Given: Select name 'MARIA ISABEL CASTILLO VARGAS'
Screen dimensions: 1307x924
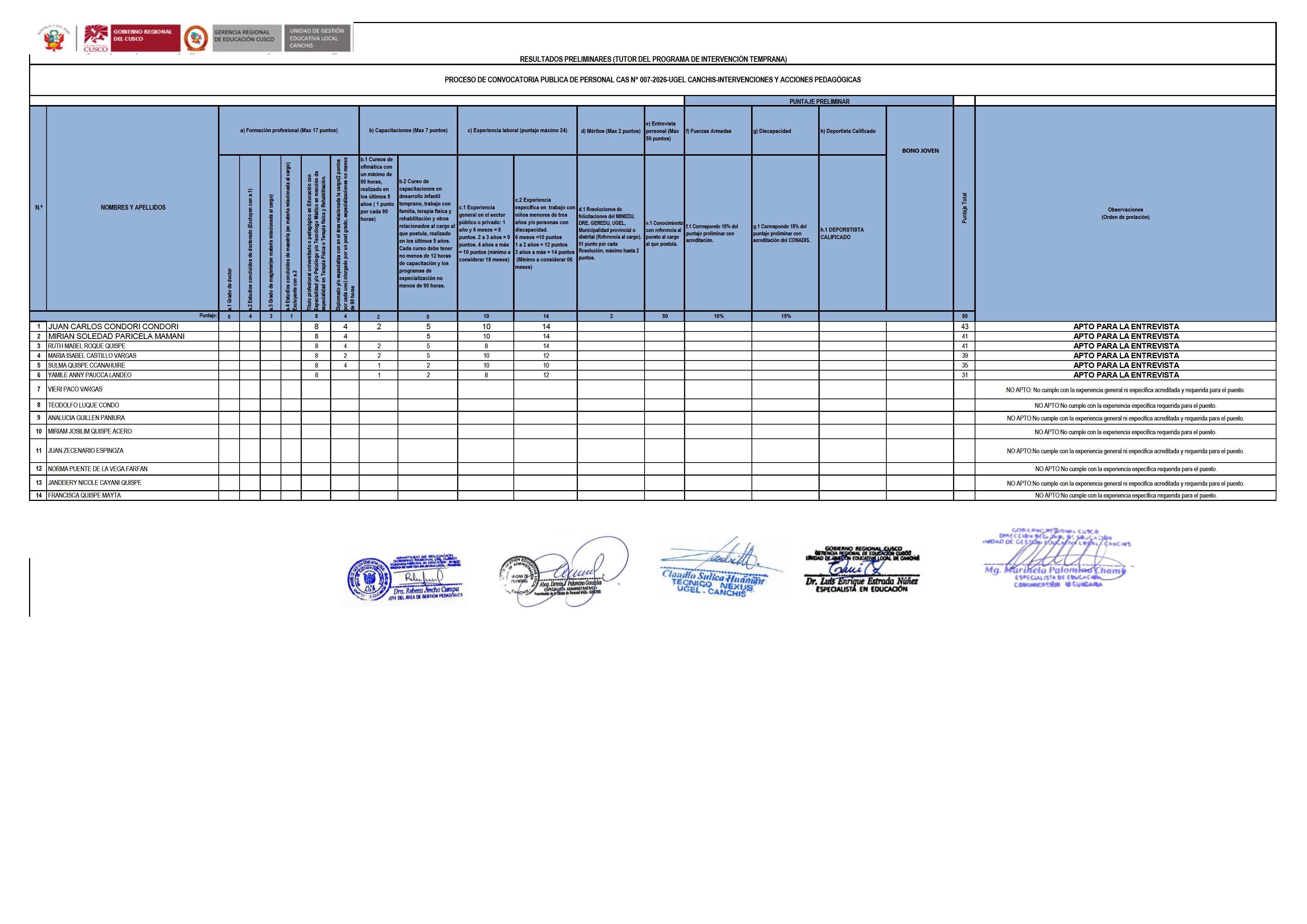Looking at the screenshot, I should point(92,356).
